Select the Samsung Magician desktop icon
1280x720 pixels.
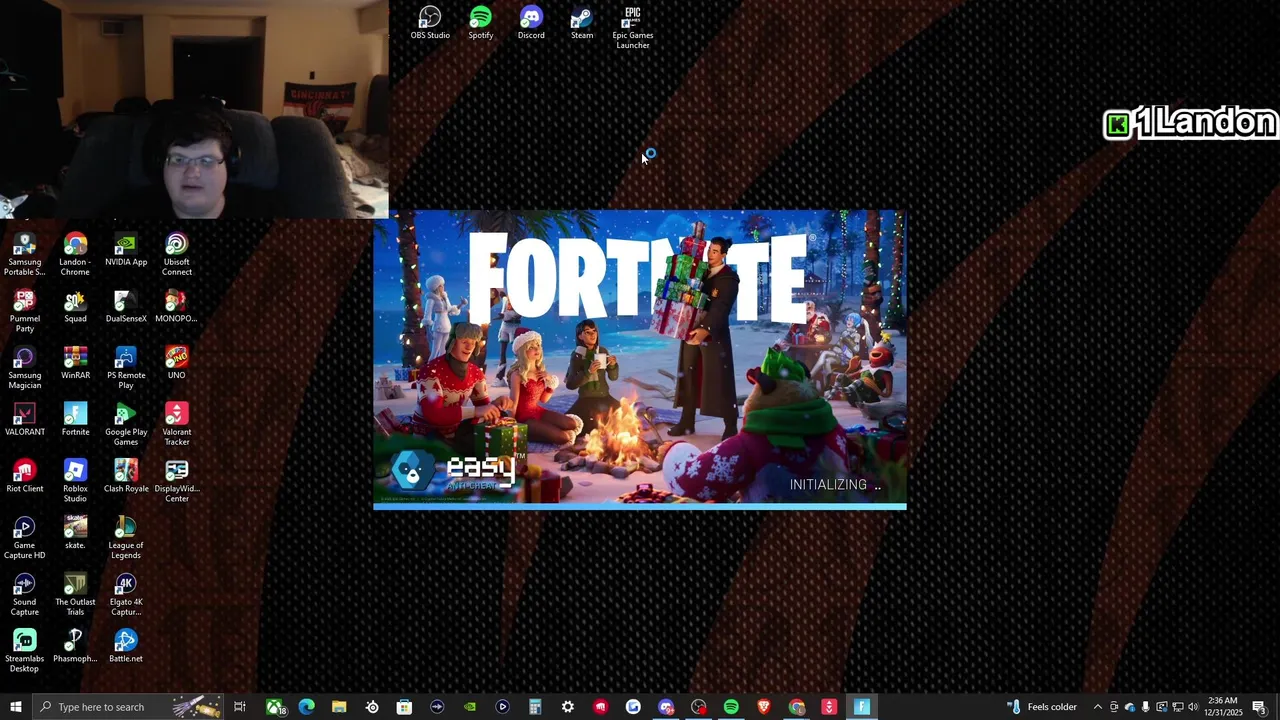[x=25, y=369]
